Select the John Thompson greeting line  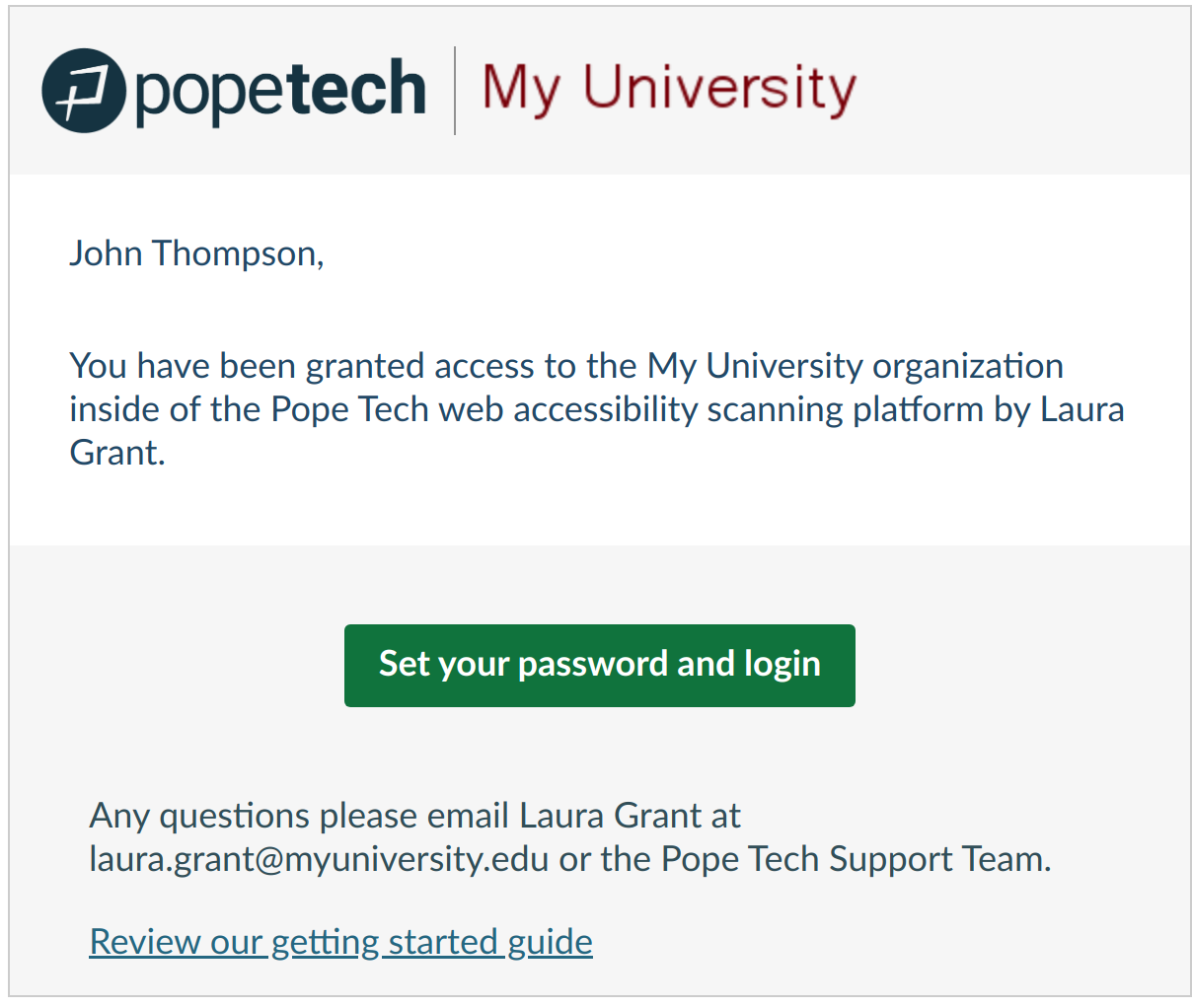pyautogui.click(x=196, y=253)
